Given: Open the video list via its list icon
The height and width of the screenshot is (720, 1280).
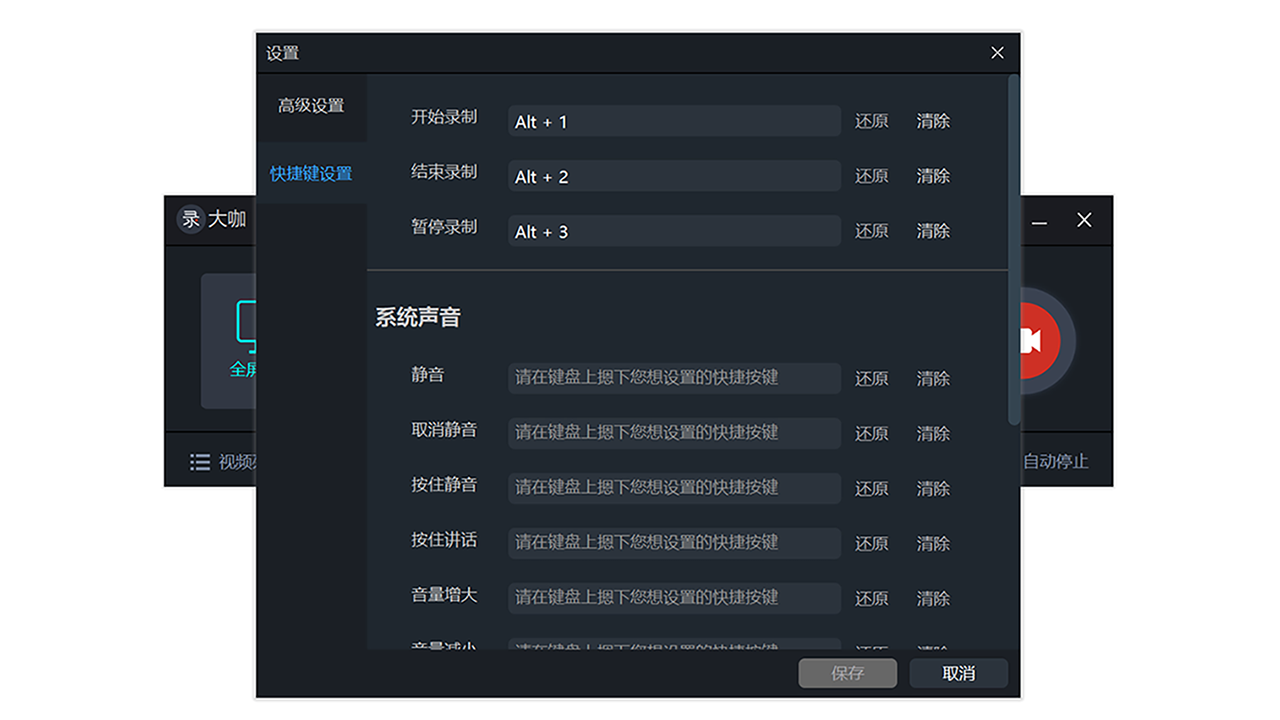Looking at the screenshot, I should pyautogui.click(x=200, y=461).
